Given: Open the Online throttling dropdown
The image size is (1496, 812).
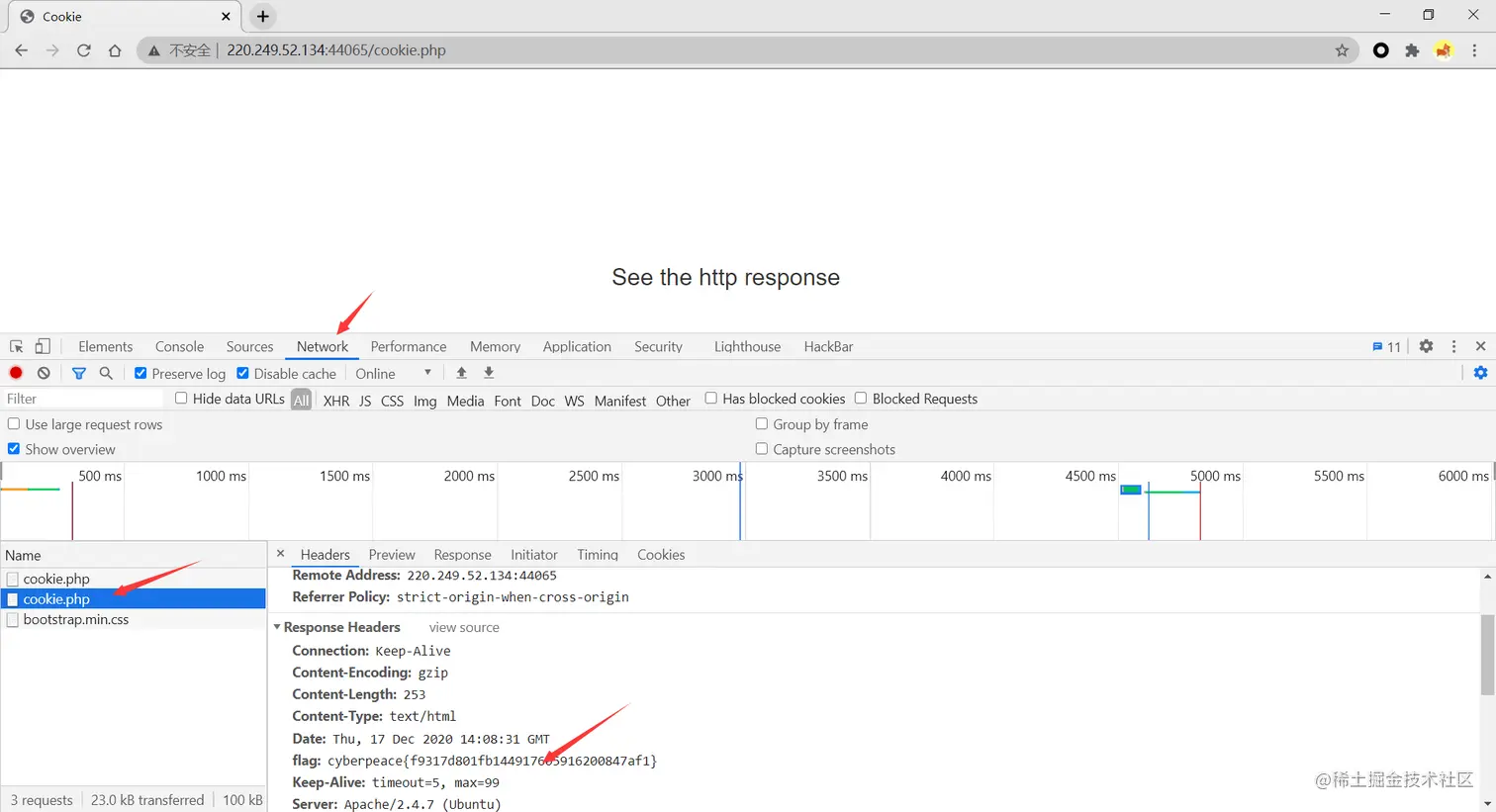Looking at the screenshot, I should click(394, 374).
